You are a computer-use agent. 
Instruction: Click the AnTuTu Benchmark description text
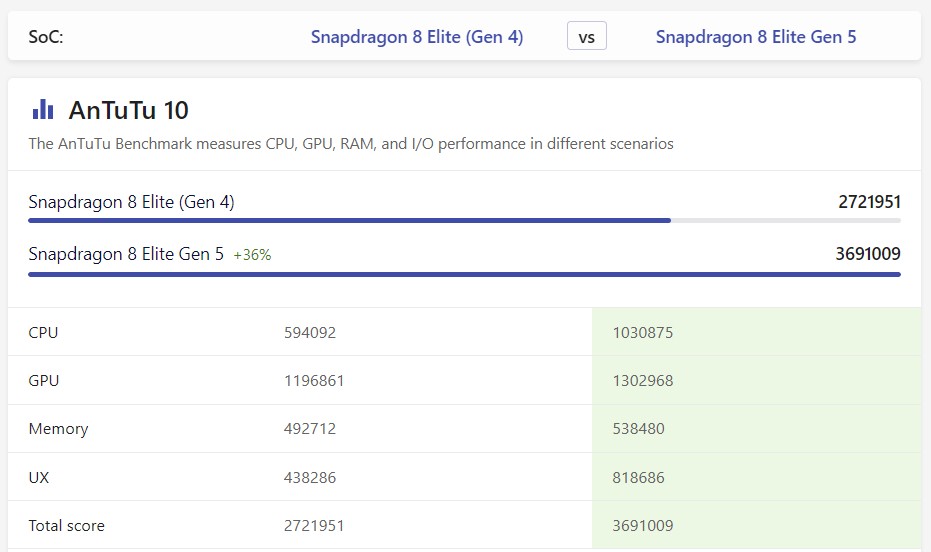[x=351, y=144]
